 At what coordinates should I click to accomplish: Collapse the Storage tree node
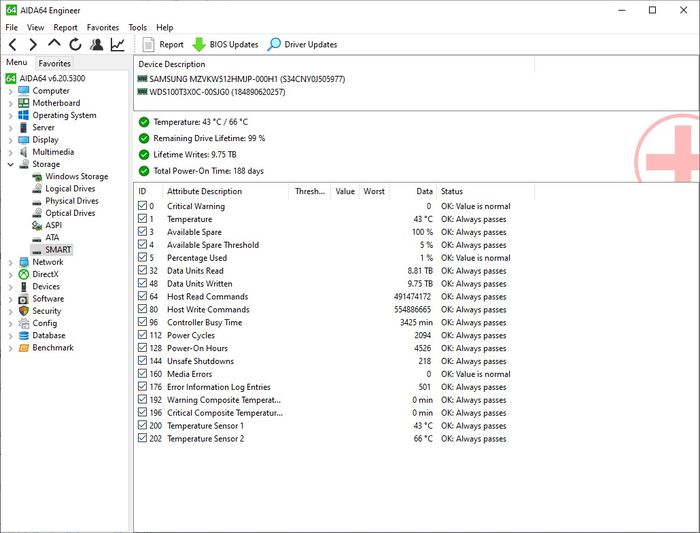coord(10,164)
